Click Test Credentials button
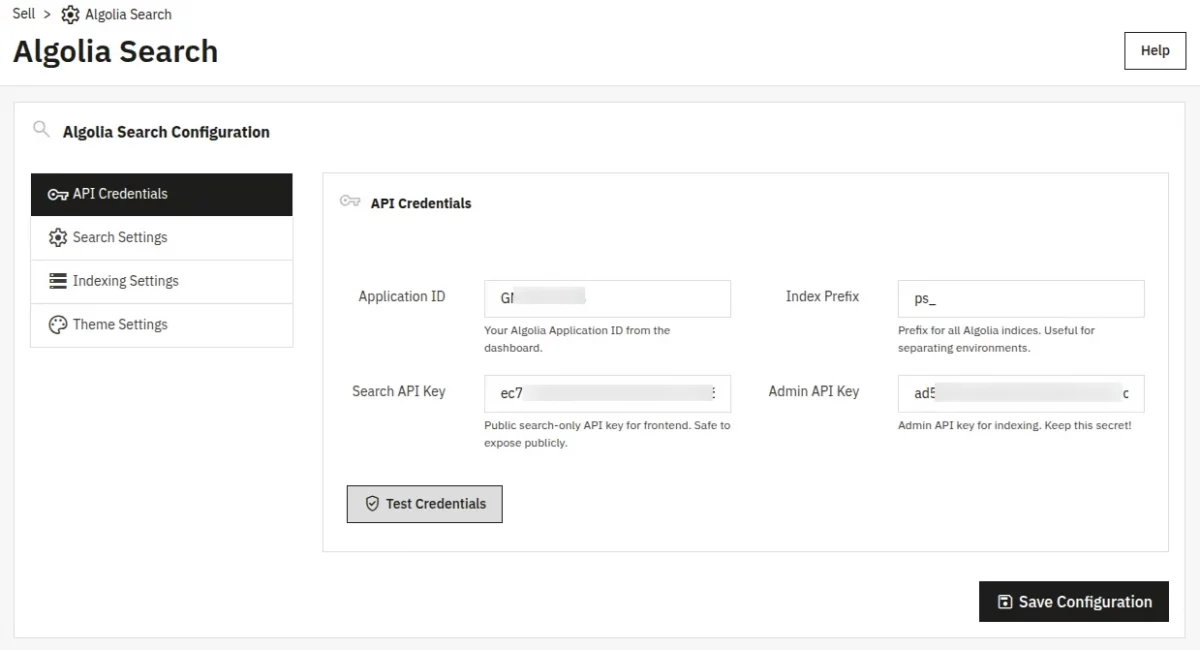The image size is (1200, 650). tap(424, 504)
